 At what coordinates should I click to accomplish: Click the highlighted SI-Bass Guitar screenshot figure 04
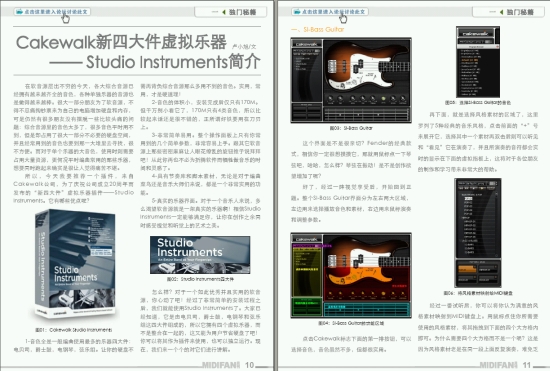[x=351, y=276]
